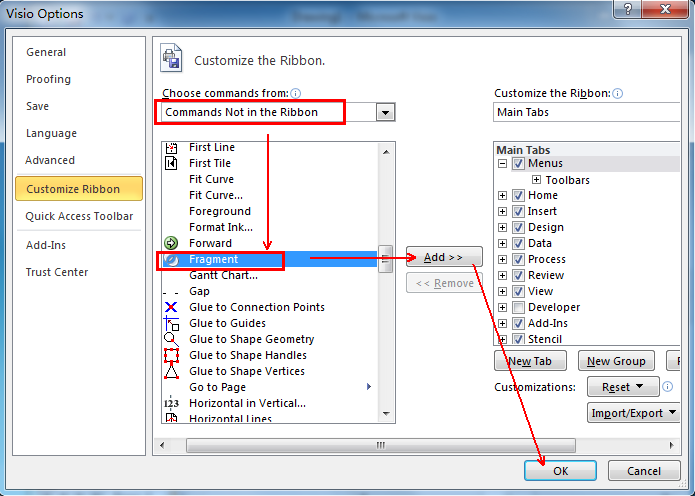Open the Language options category
This screenshot has height=496, width=695.
pyautogui.click(x=51, y=133)
